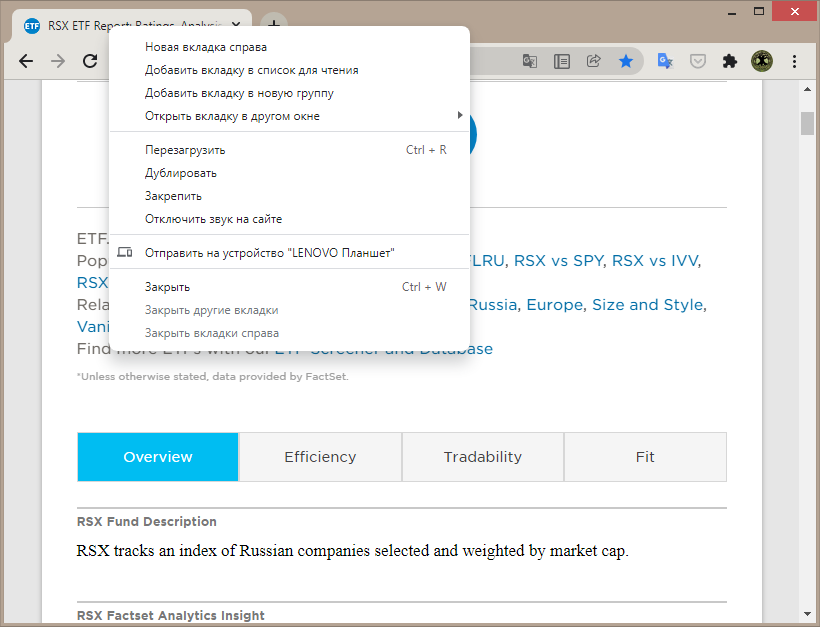Minimize the browser window

pyautogui.click(x=732, y=12)
